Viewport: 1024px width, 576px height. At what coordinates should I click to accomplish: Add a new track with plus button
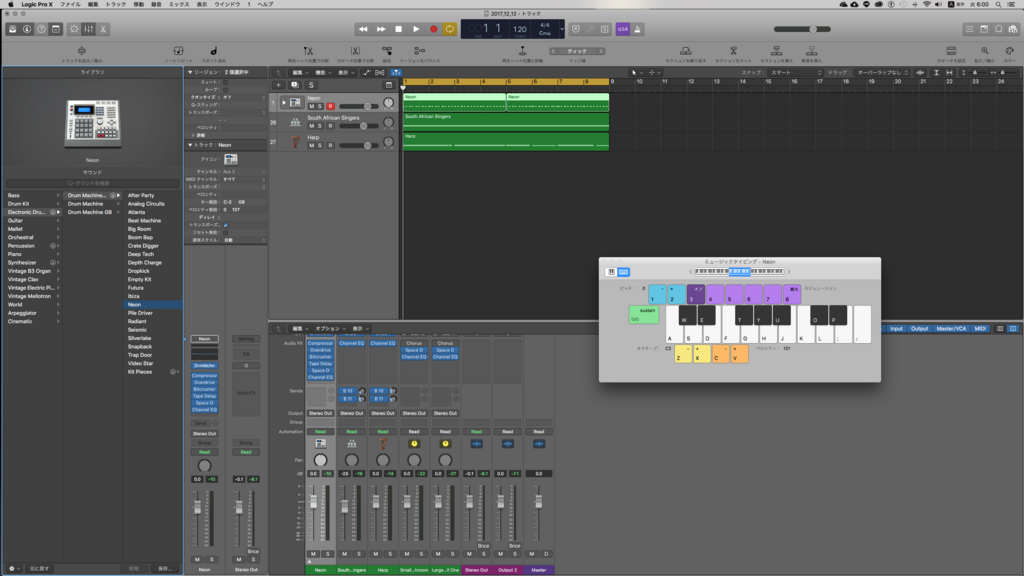point(278,85)
